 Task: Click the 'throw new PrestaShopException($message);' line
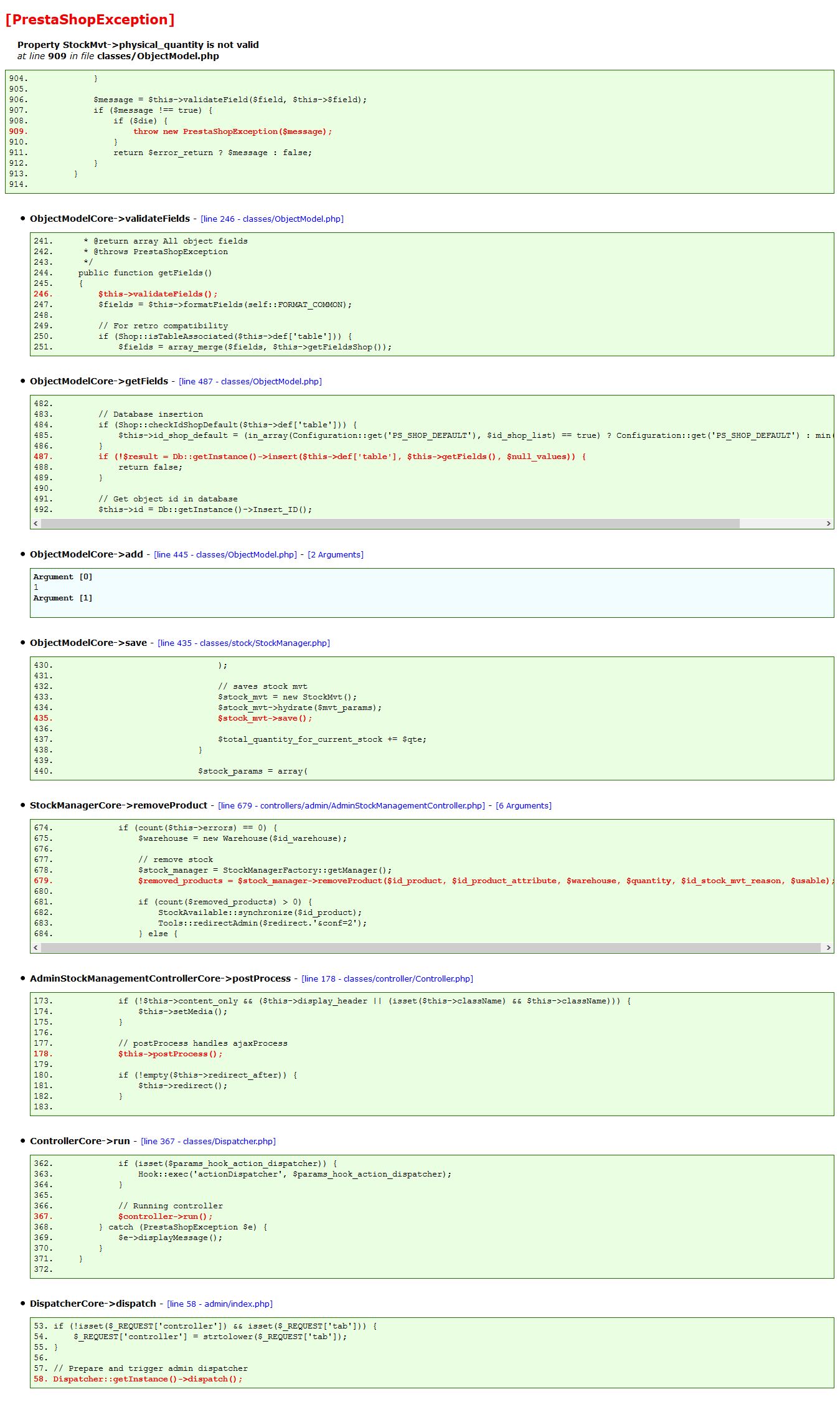click(x=232, y=132)
